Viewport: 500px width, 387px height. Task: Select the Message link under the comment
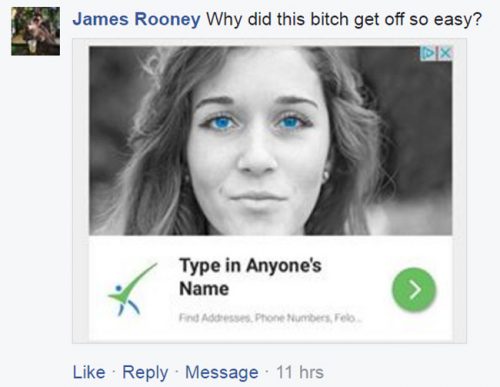pos(222,372)
